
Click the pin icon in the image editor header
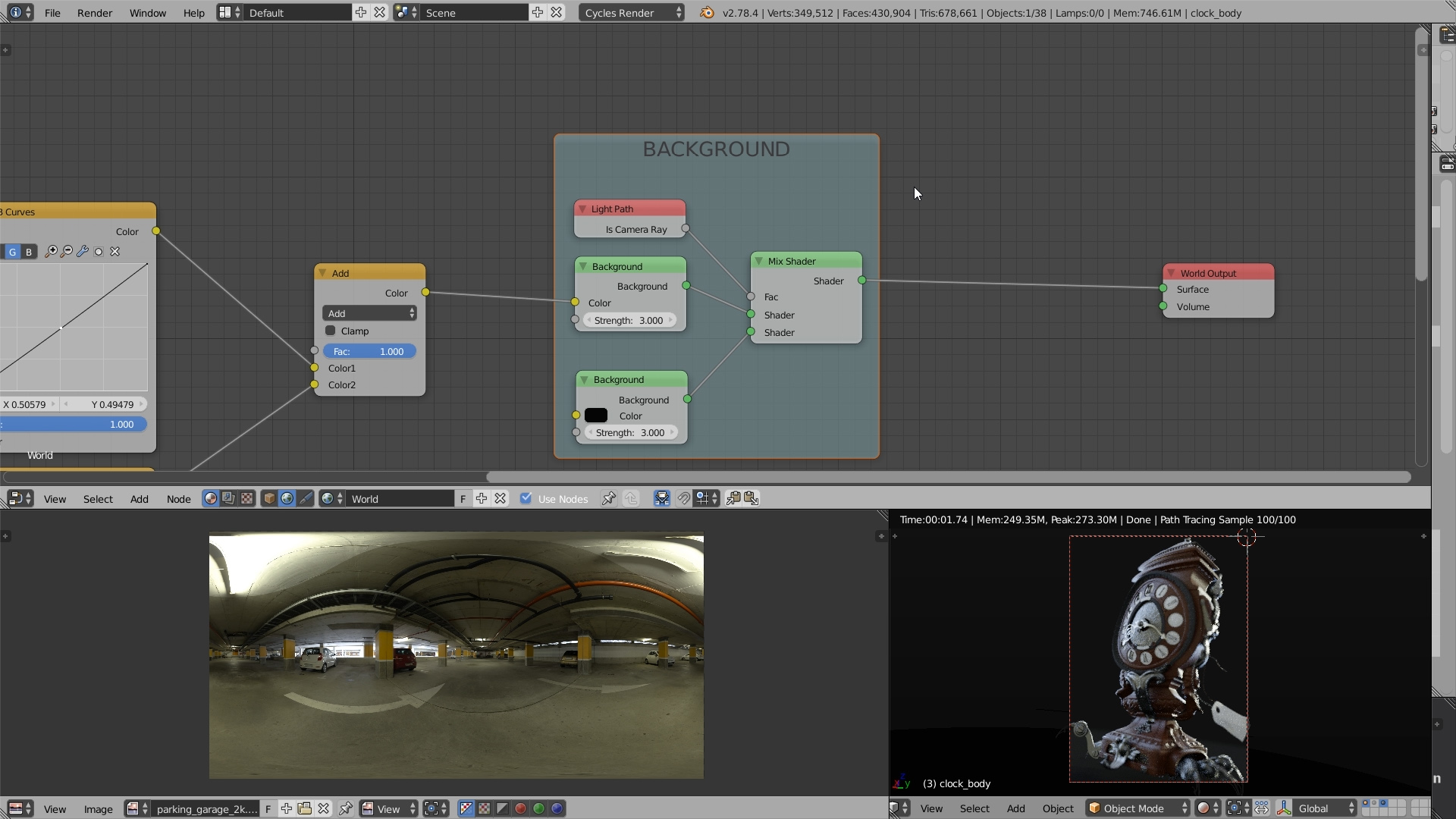point(345,808)
